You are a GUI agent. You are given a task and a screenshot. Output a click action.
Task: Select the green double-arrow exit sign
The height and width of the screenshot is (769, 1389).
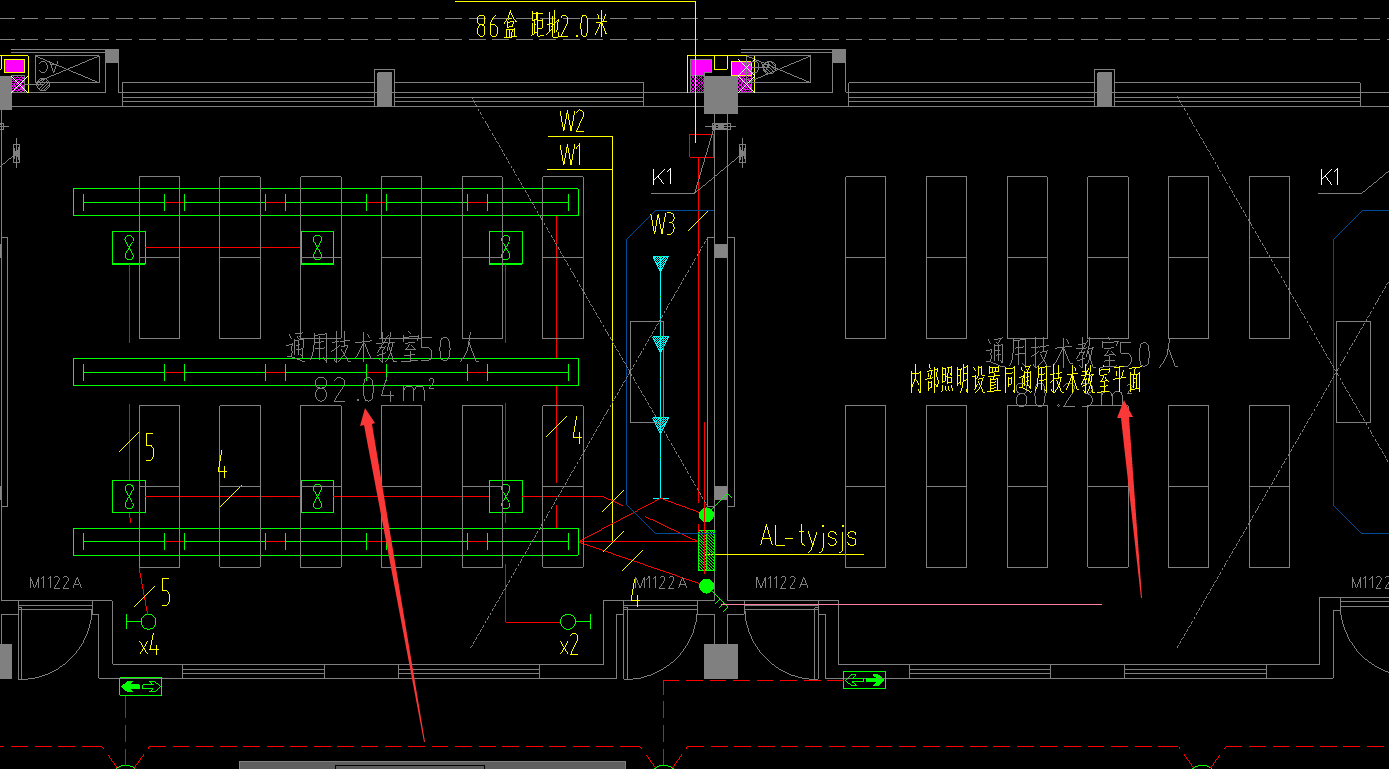click(865, 680)
